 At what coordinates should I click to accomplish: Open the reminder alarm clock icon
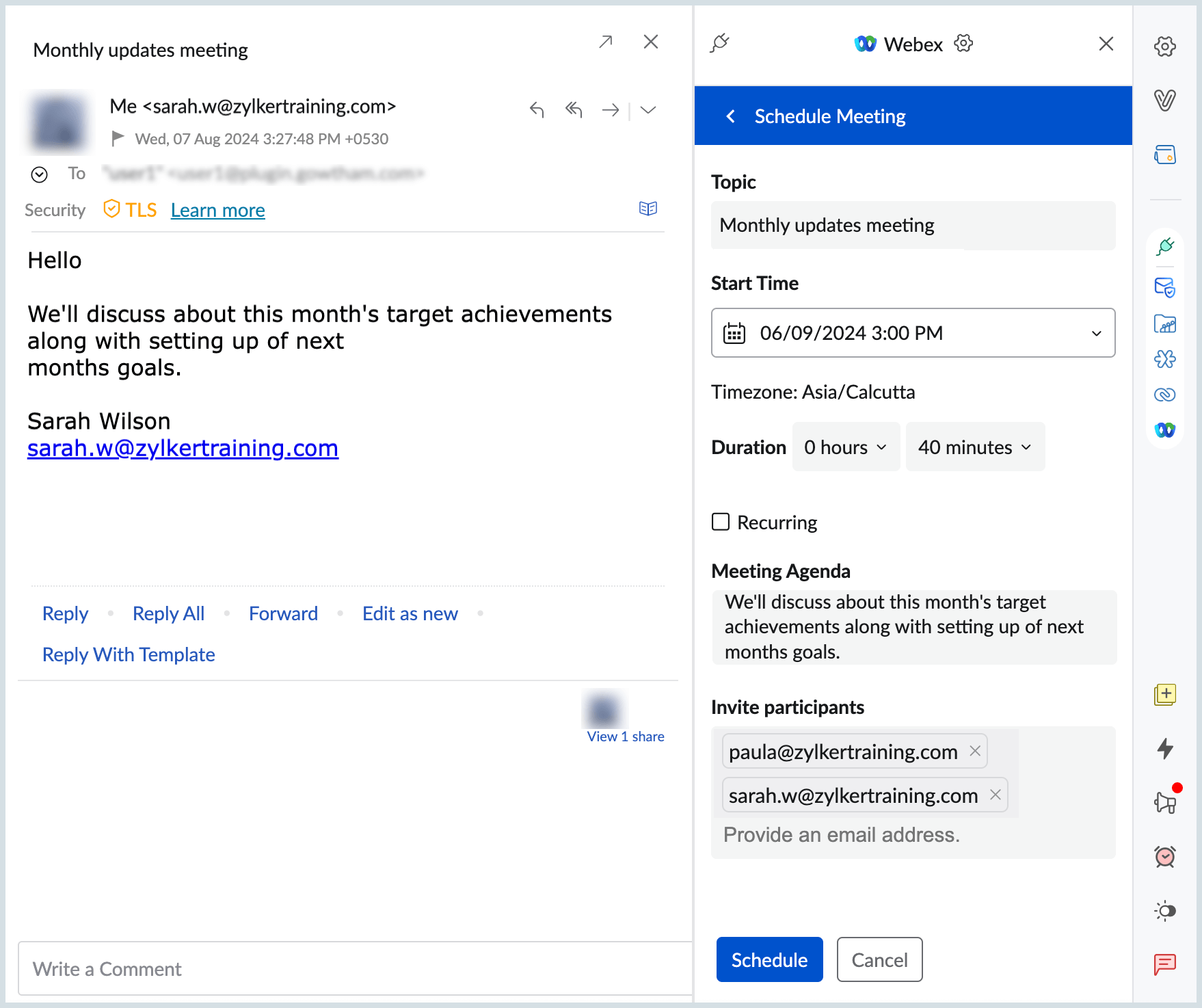point(1164,856)
